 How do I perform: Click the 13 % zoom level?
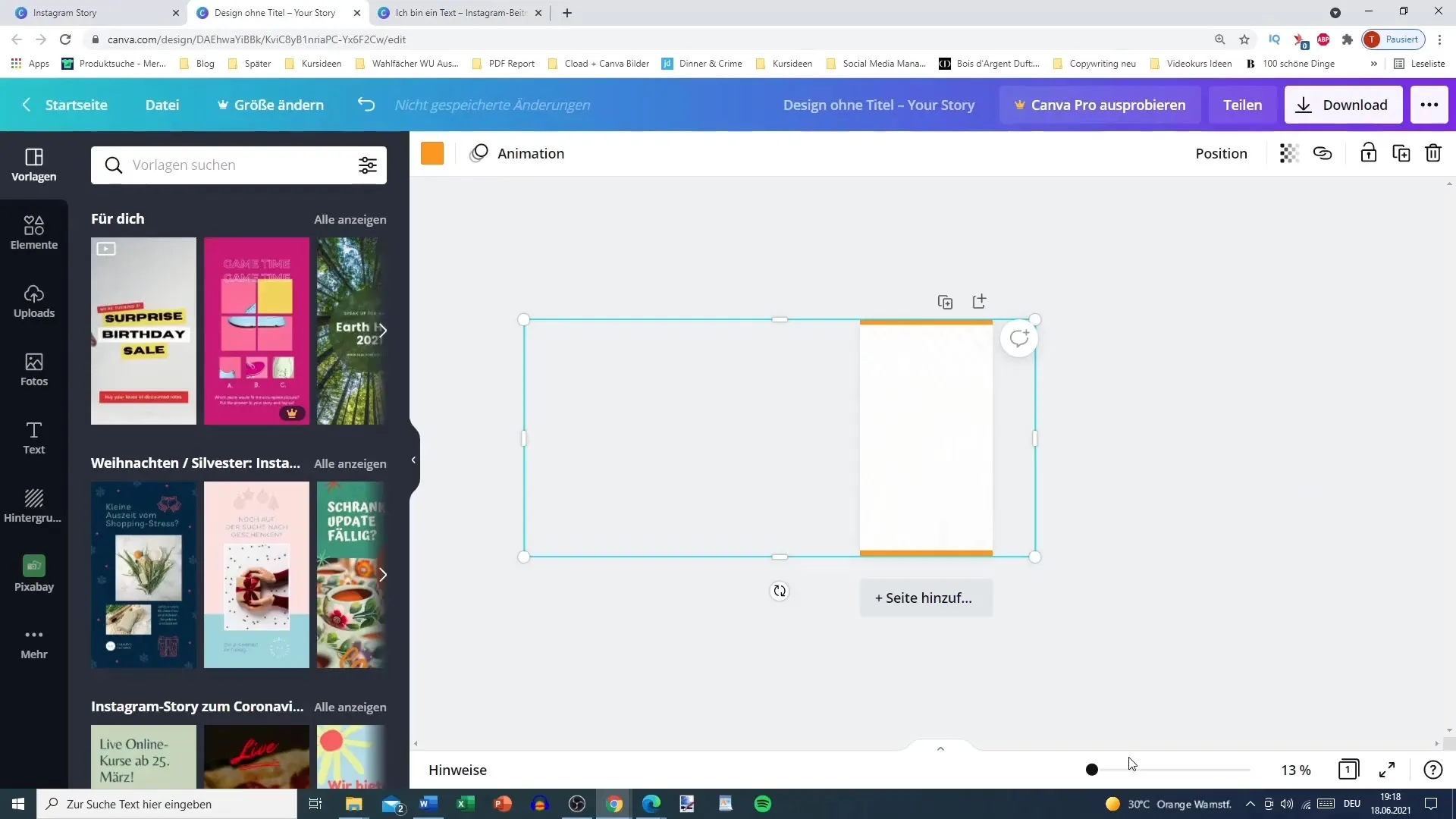1296,770
